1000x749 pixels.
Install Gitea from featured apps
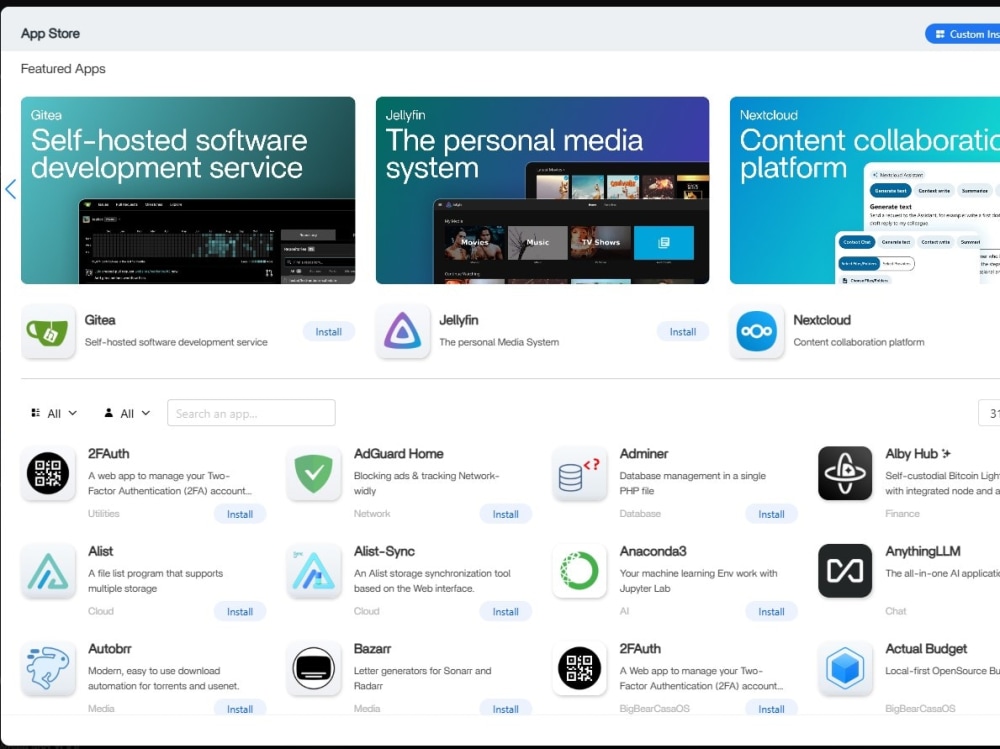click(x=328, y=332)
